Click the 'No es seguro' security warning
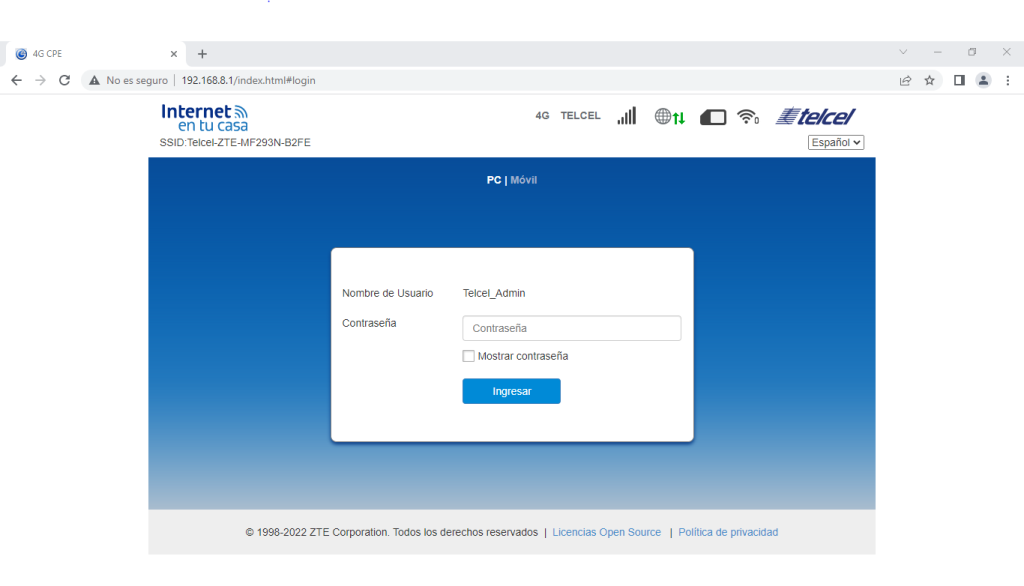1024x586 pixels. 129,80
